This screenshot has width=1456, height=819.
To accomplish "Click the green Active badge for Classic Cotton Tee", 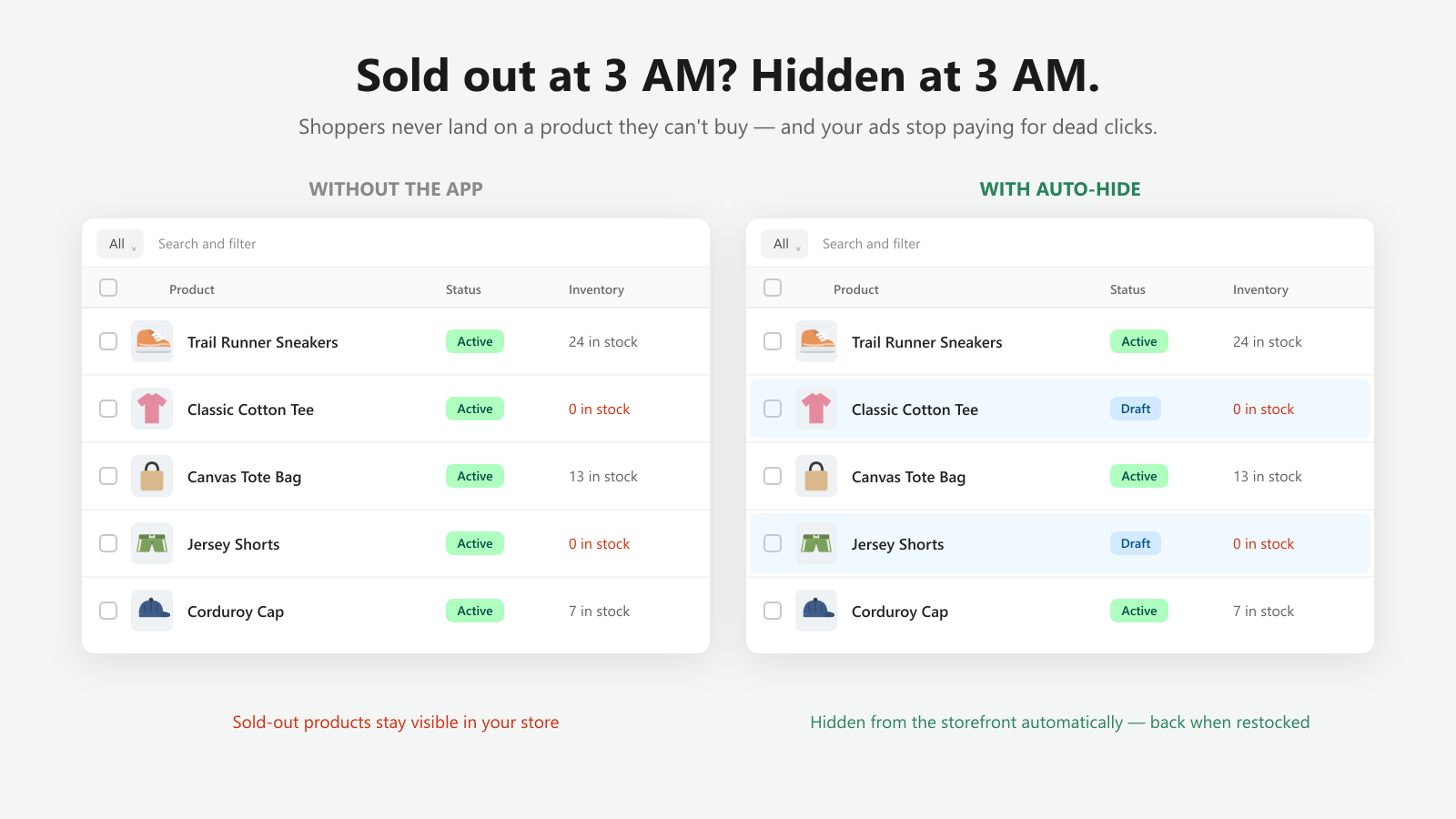I will coord(475,409).
